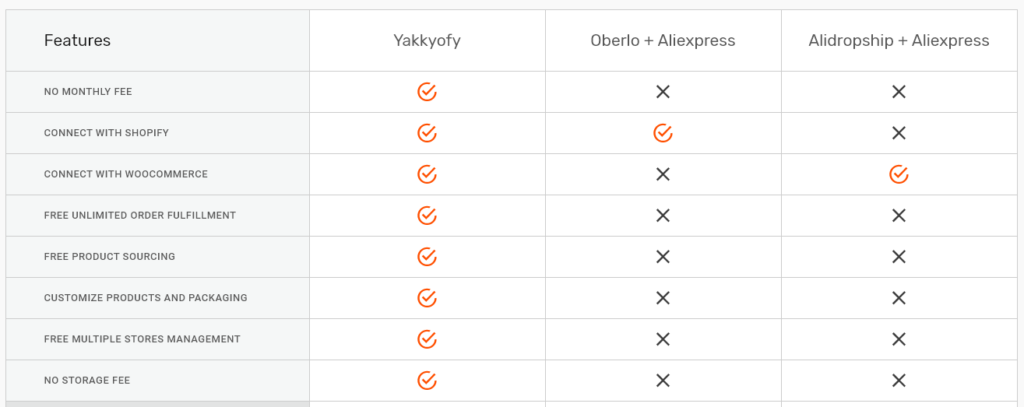Click the Customize Products and Packaging label
The image size is (1024, 407).
coord(146,298)
